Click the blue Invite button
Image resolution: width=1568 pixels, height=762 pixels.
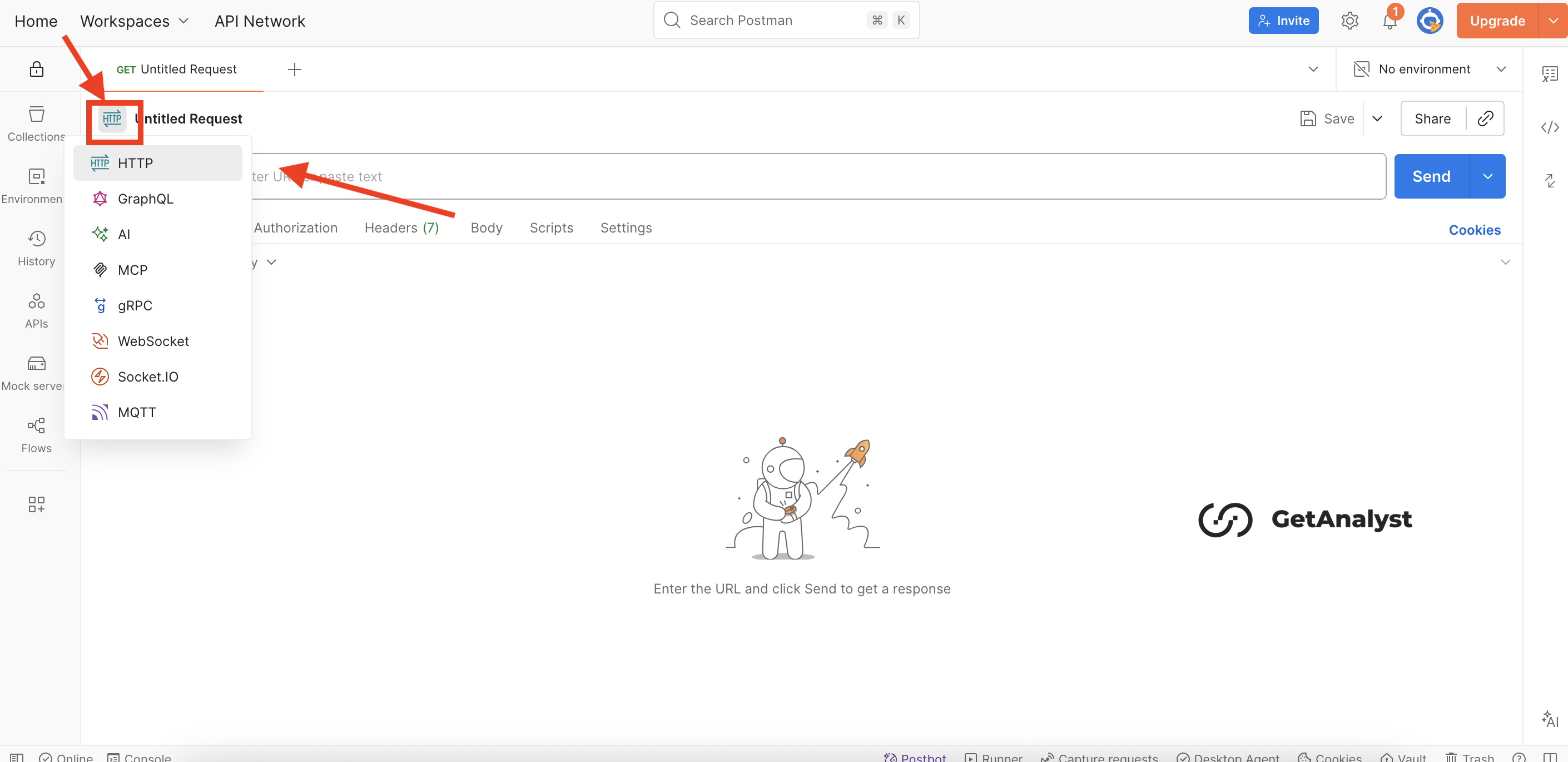[1283, 21]
